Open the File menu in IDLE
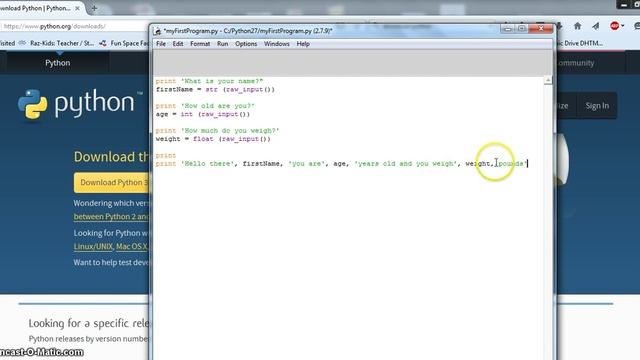 161,44
